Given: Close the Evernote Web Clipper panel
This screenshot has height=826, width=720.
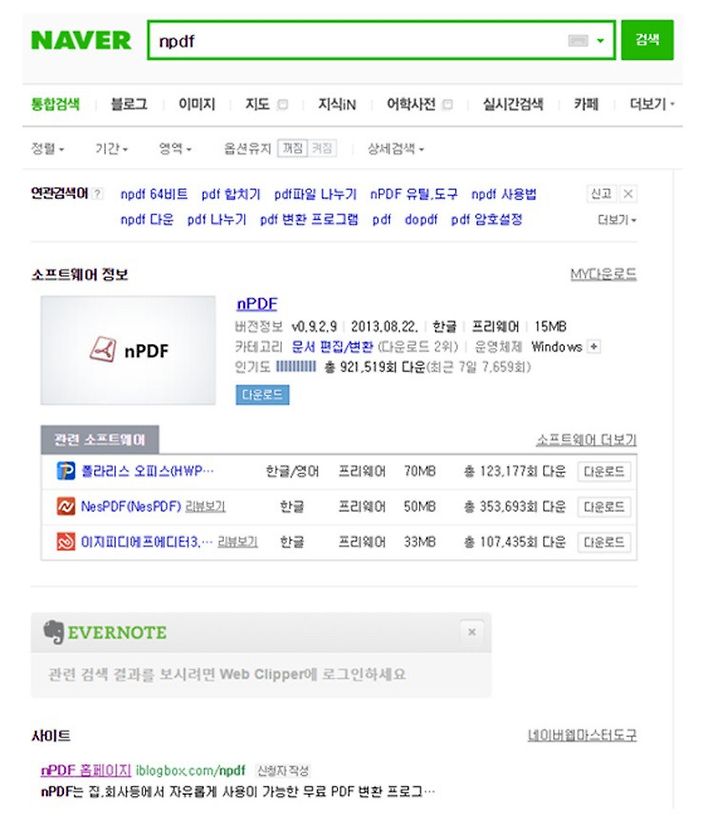Looking at the screenshot, I should (x=472, y=632).
